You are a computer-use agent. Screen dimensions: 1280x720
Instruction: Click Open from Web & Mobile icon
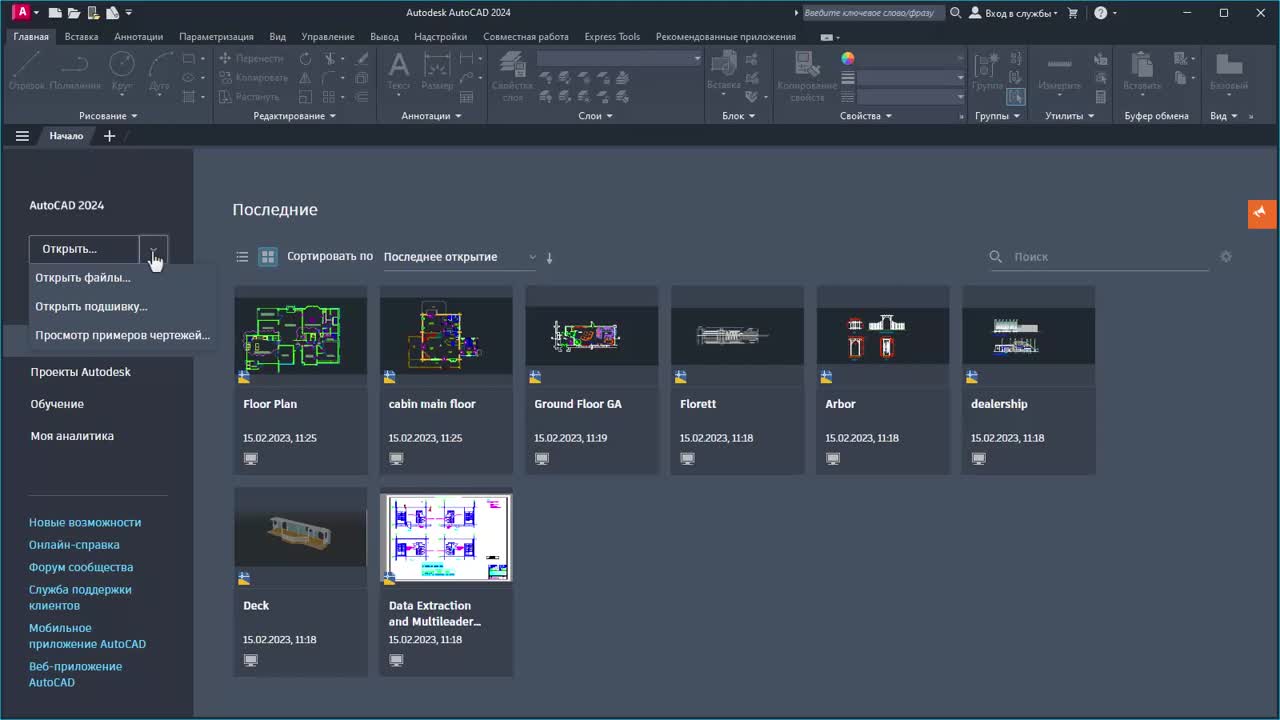92,13
